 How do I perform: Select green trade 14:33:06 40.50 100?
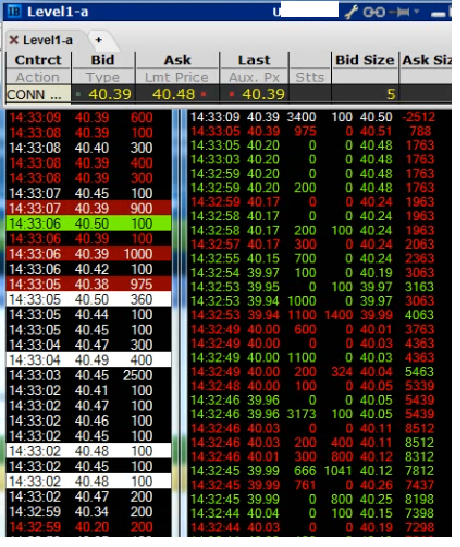[89, 223]
